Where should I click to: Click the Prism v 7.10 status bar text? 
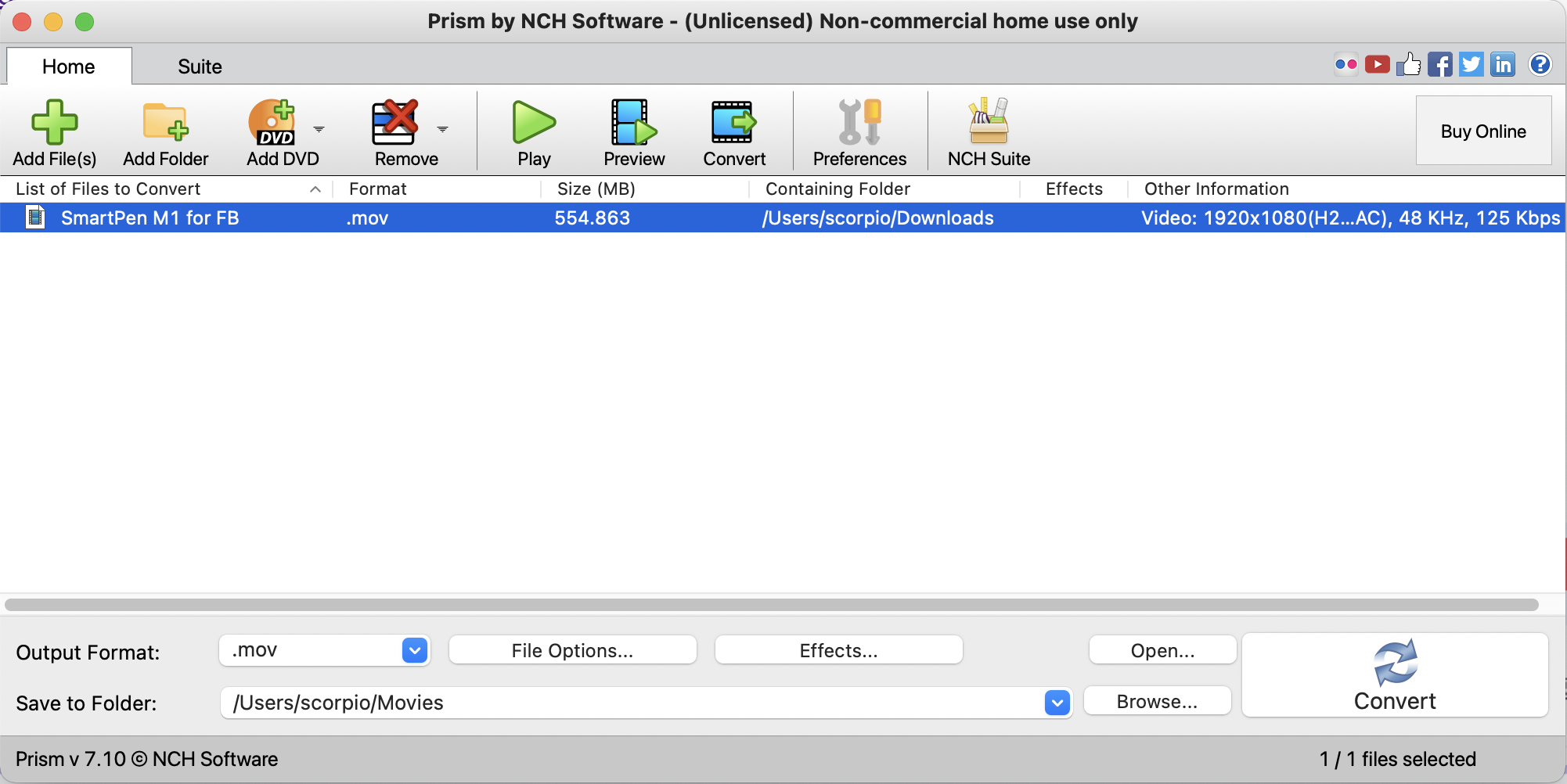point(147,759)
